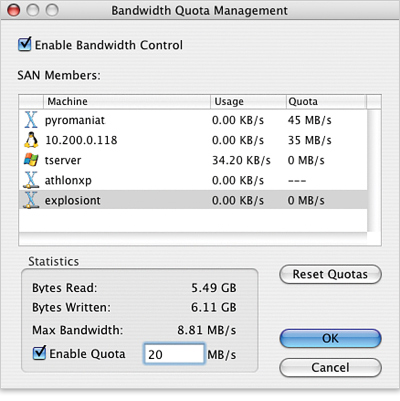
Task: Click the vertical scrollbar of SAN Members list
Action: click(374, 171)
